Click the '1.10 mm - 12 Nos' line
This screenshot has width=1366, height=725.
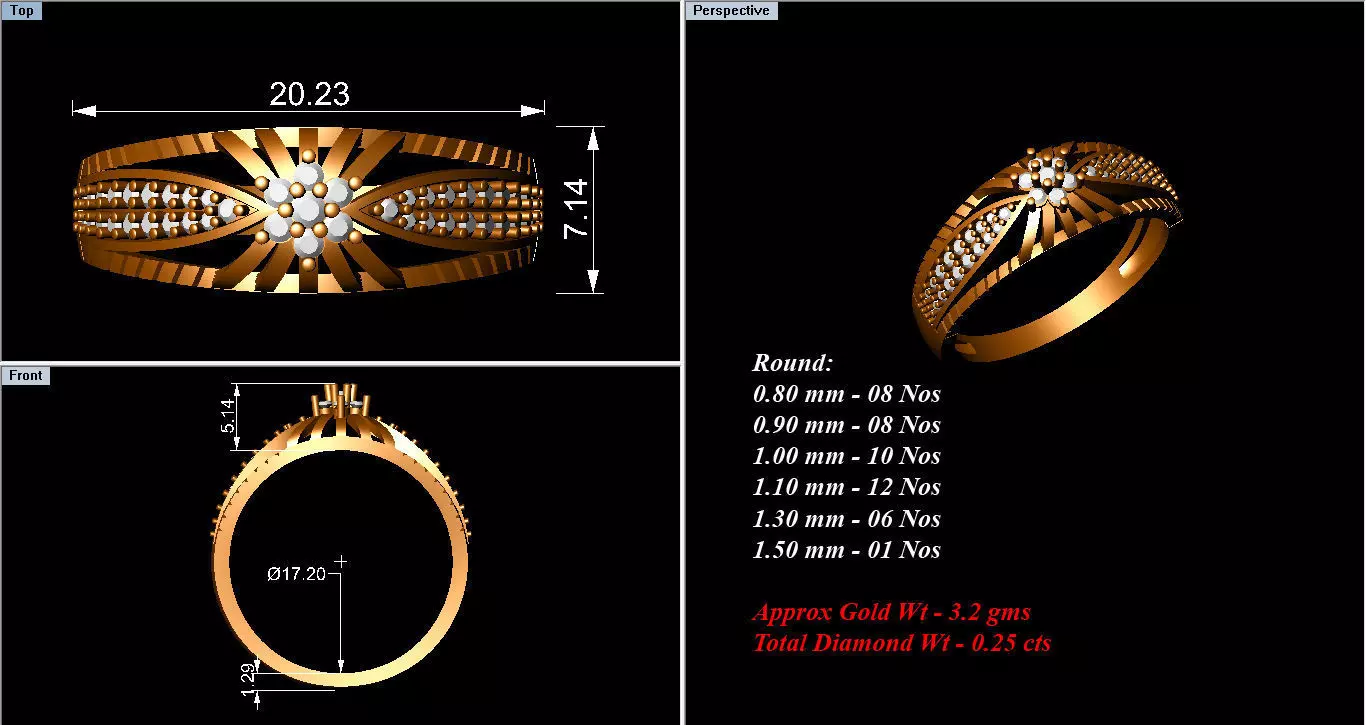pos(847,486)
